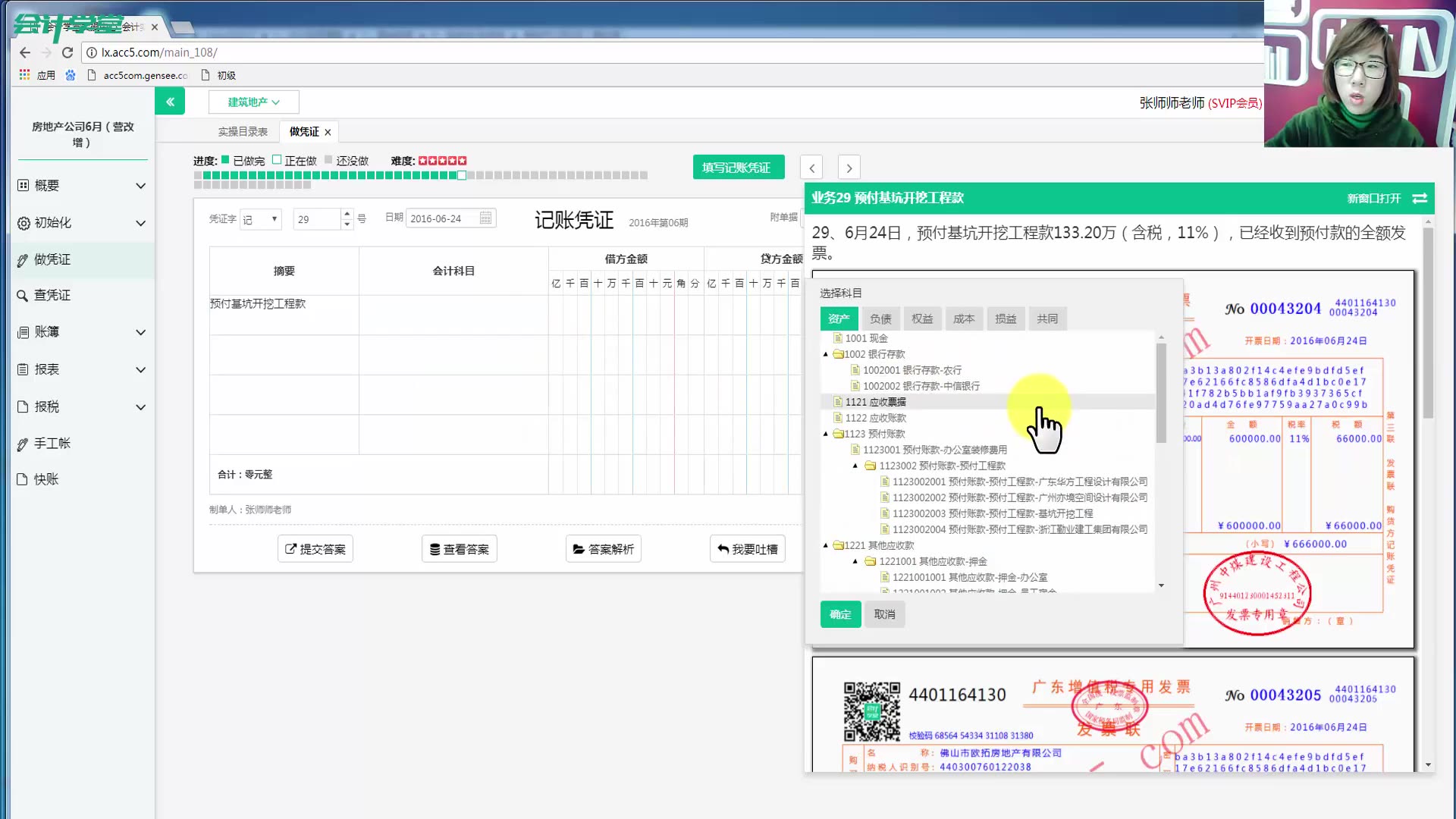Open 报表 report item in sidebar
The image size is (1456, 819).
82,369
